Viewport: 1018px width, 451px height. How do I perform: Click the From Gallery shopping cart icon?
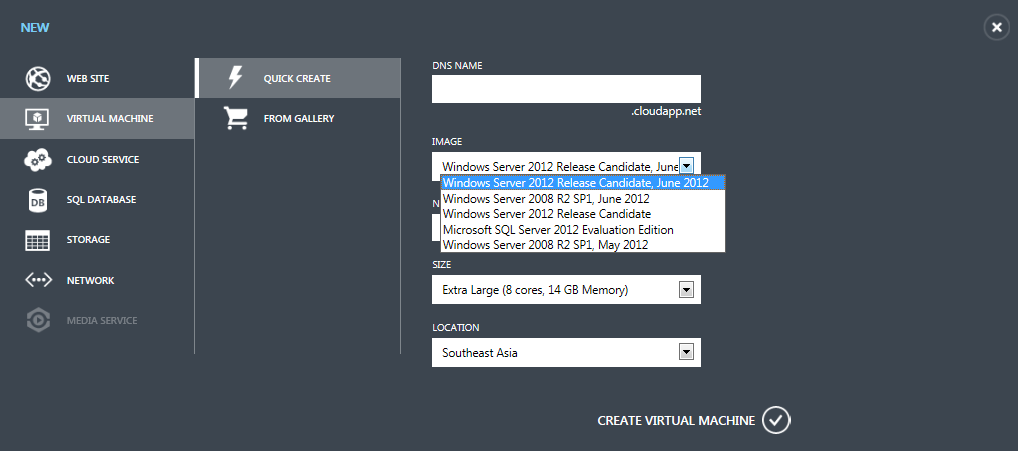235,118
